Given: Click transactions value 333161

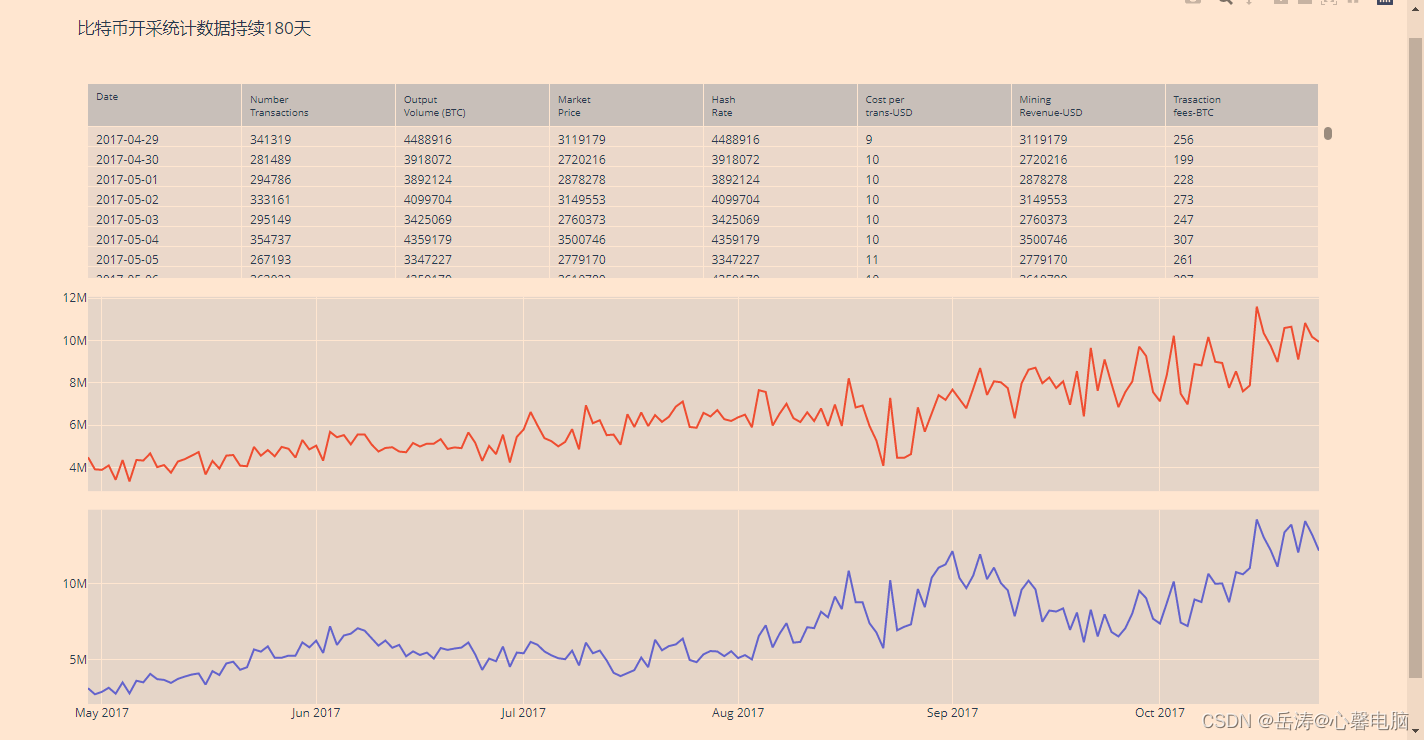Looking at the screenshot, I should [270, 200].
